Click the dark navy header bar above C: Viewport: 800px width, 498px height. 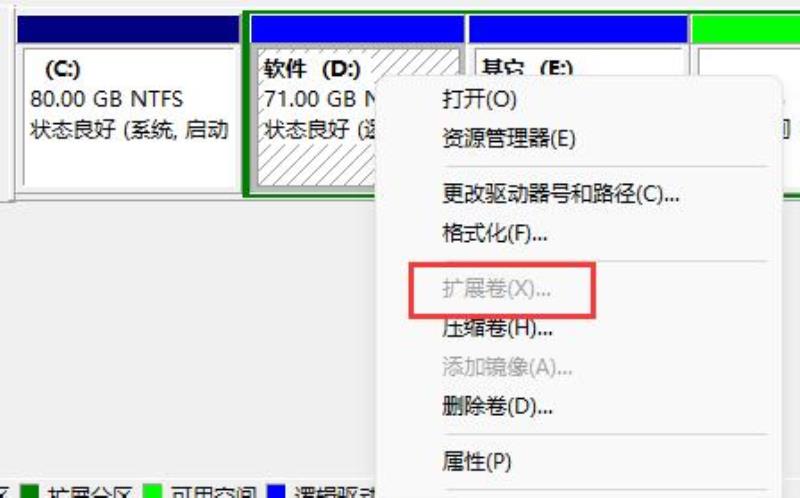click(x=128, y=29)
